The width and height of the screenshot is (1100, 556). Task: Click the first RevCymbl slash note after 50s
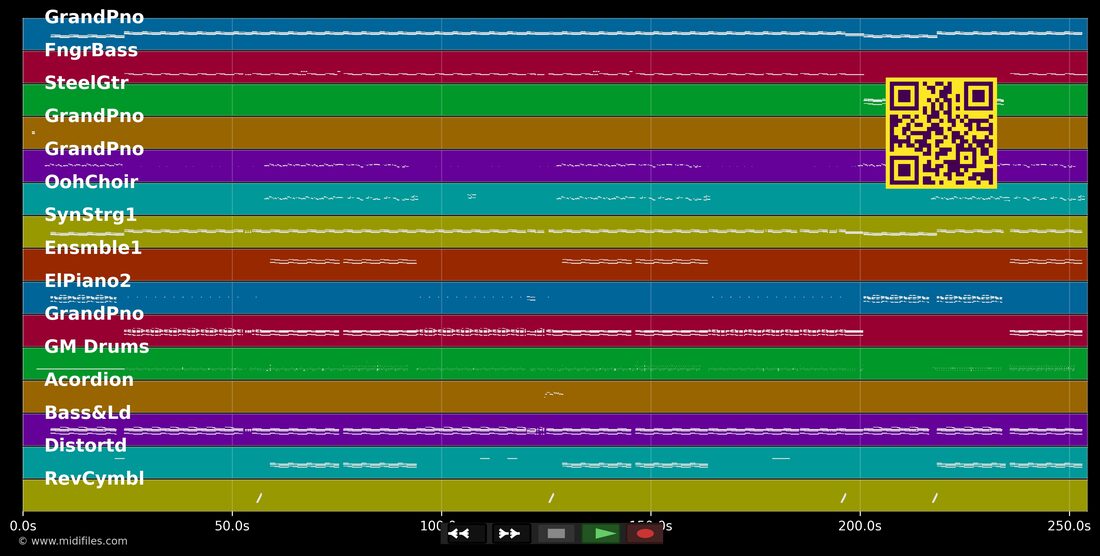click(259, 498)
